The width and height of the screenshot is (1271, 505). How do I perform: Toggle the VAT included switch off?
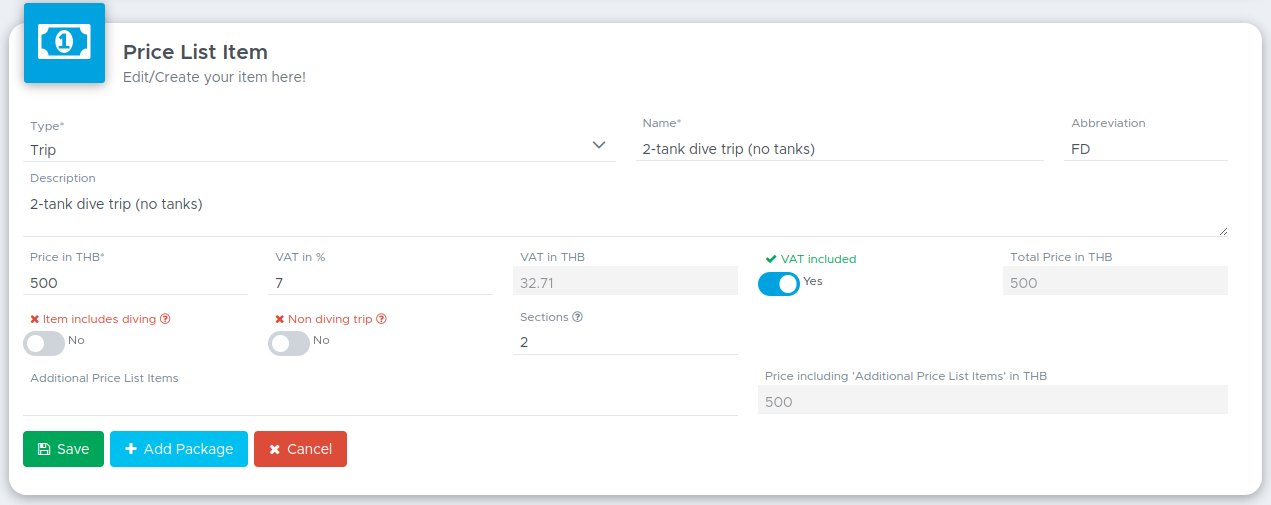pos(779,284)
